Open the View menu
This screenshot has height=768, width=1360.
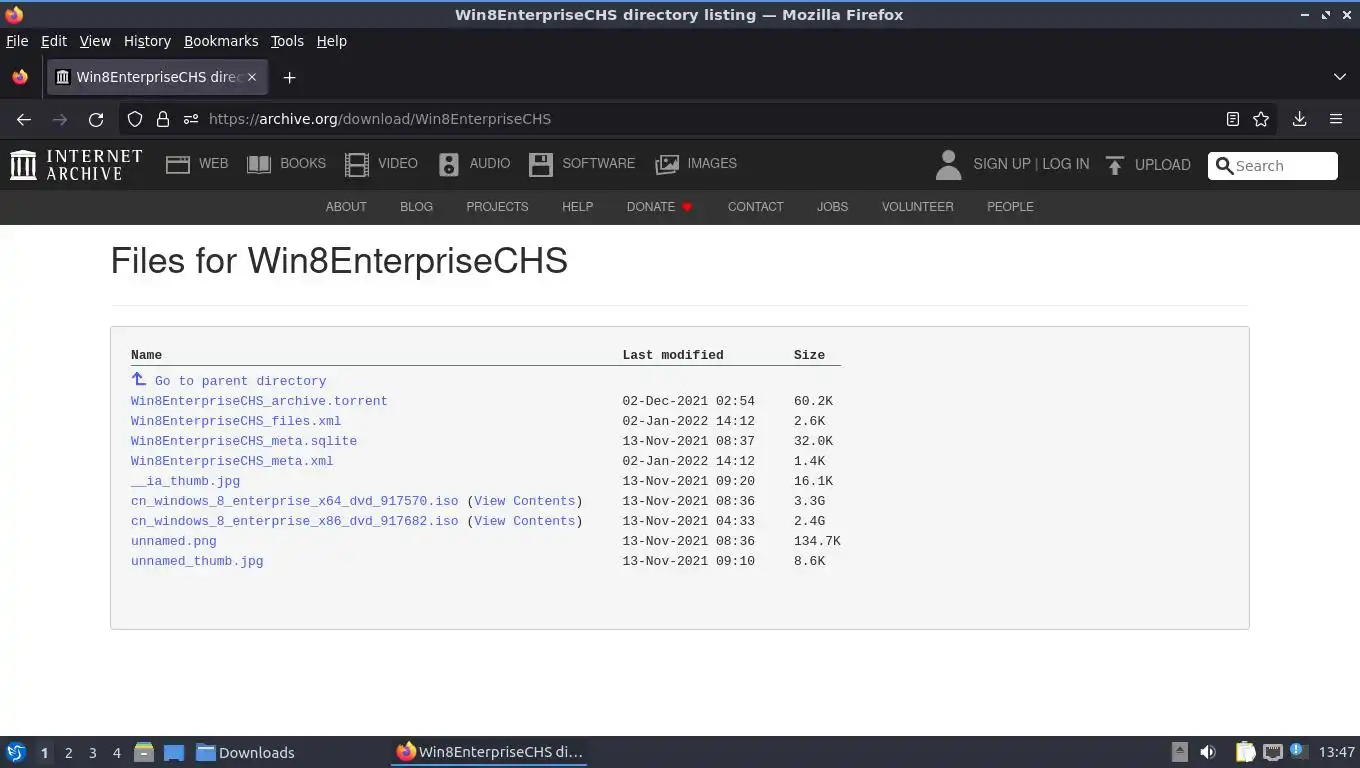(95, 41)
